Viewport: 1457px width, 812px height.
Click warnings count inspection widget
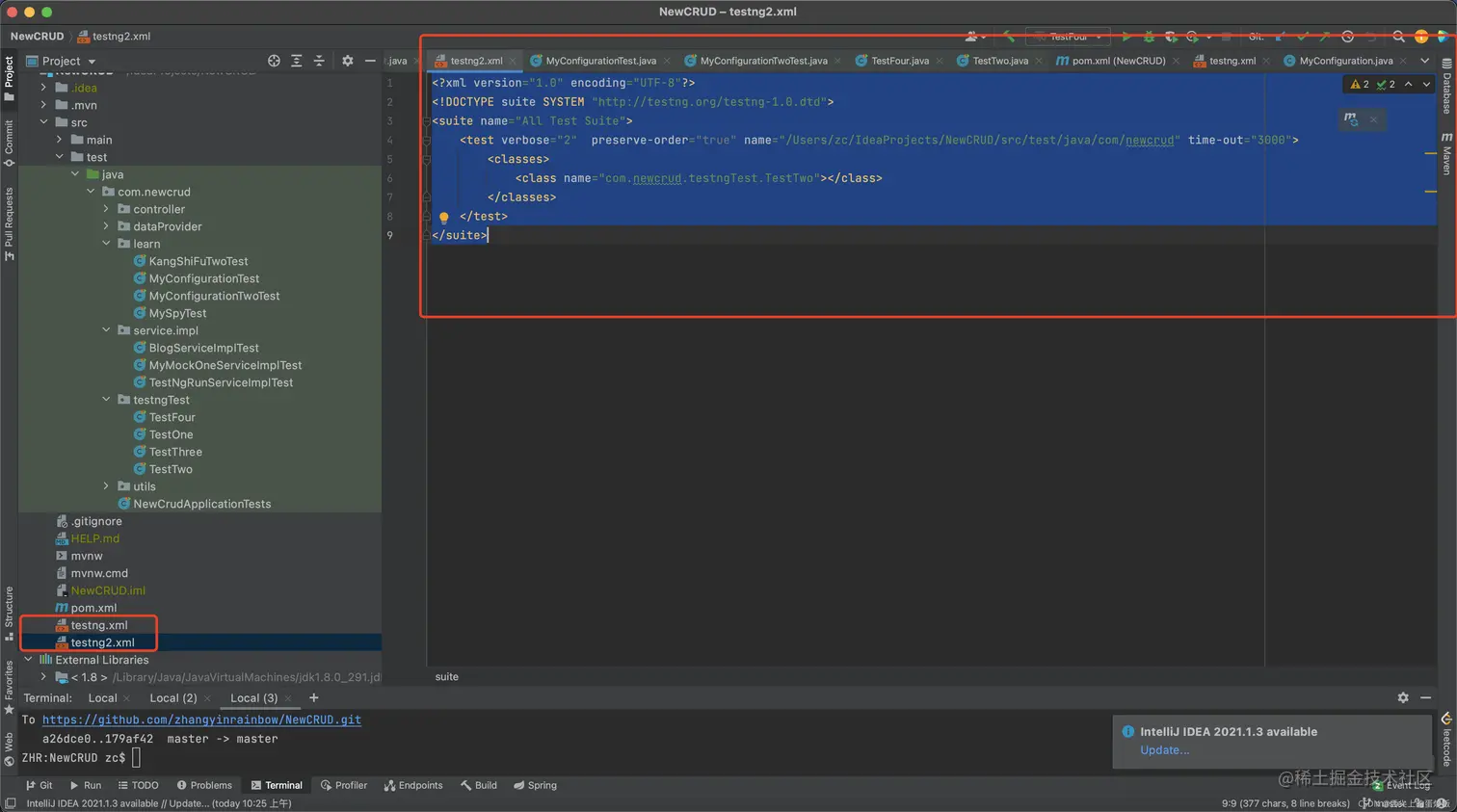(x=1360, y=85)
